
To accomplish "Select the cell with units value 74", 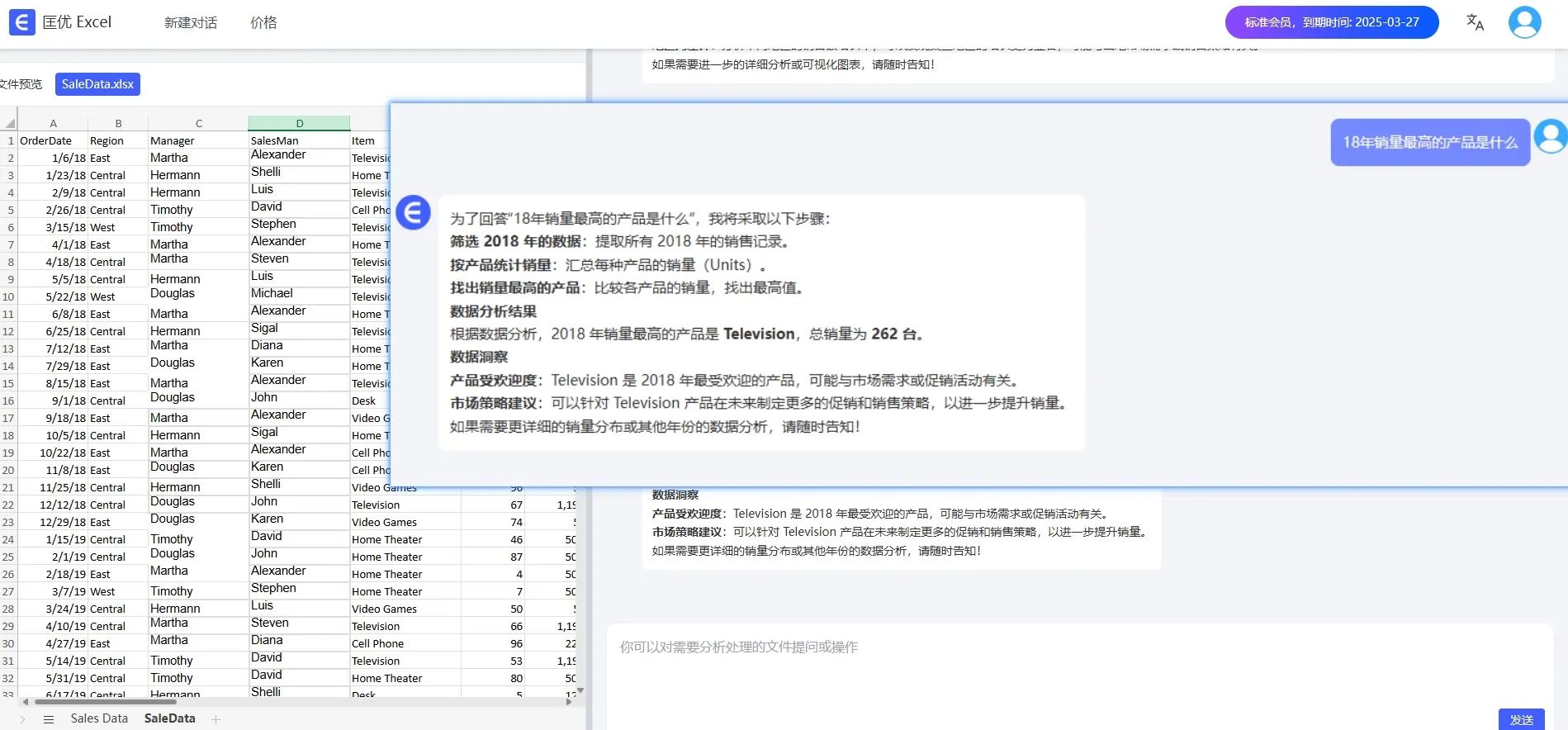I will click(493, 522).
